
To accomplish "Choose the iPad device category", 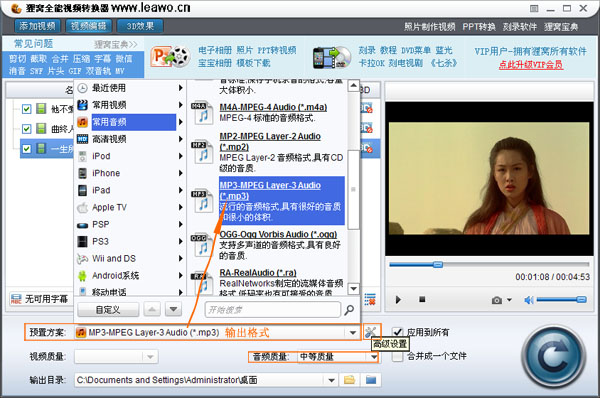I will [130, 190].
